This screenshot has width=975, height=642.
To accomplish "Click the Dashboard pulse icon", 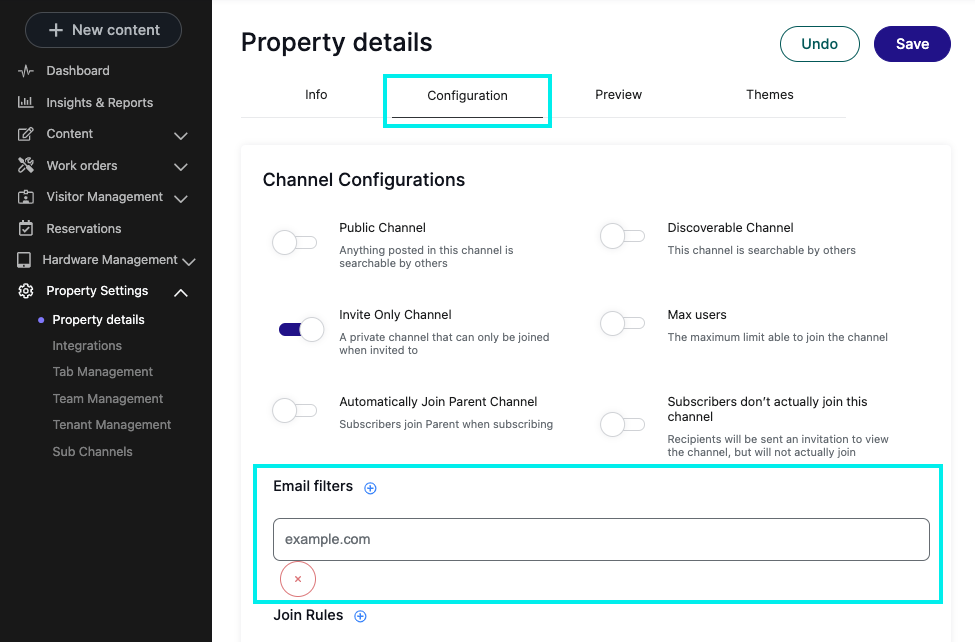I will (x=25, y=71).
